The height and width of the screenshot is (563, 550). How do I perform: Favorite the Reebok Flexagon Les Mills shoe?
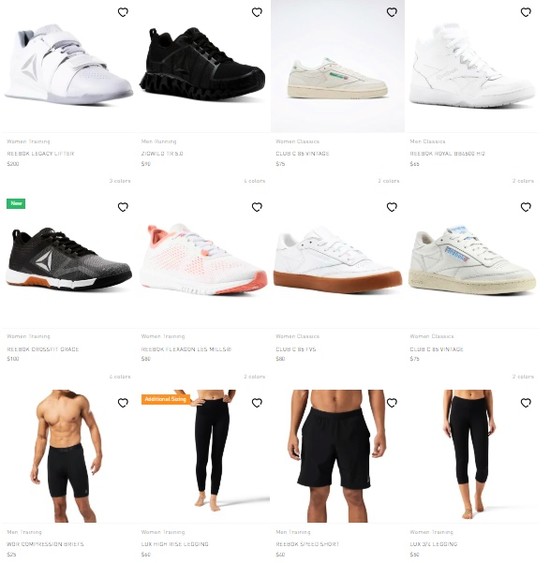coord(257,207)
